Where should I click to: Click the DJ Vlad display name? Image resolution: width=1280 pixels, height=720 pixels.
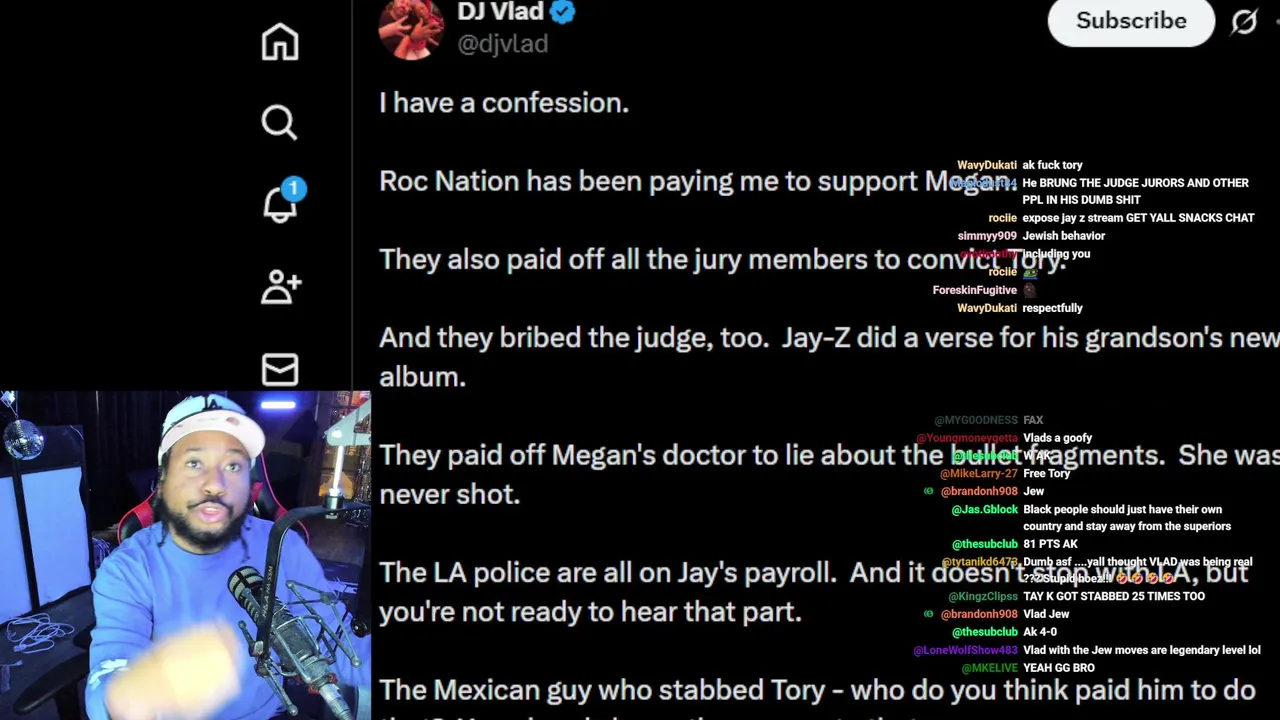[x=500, y=12]
